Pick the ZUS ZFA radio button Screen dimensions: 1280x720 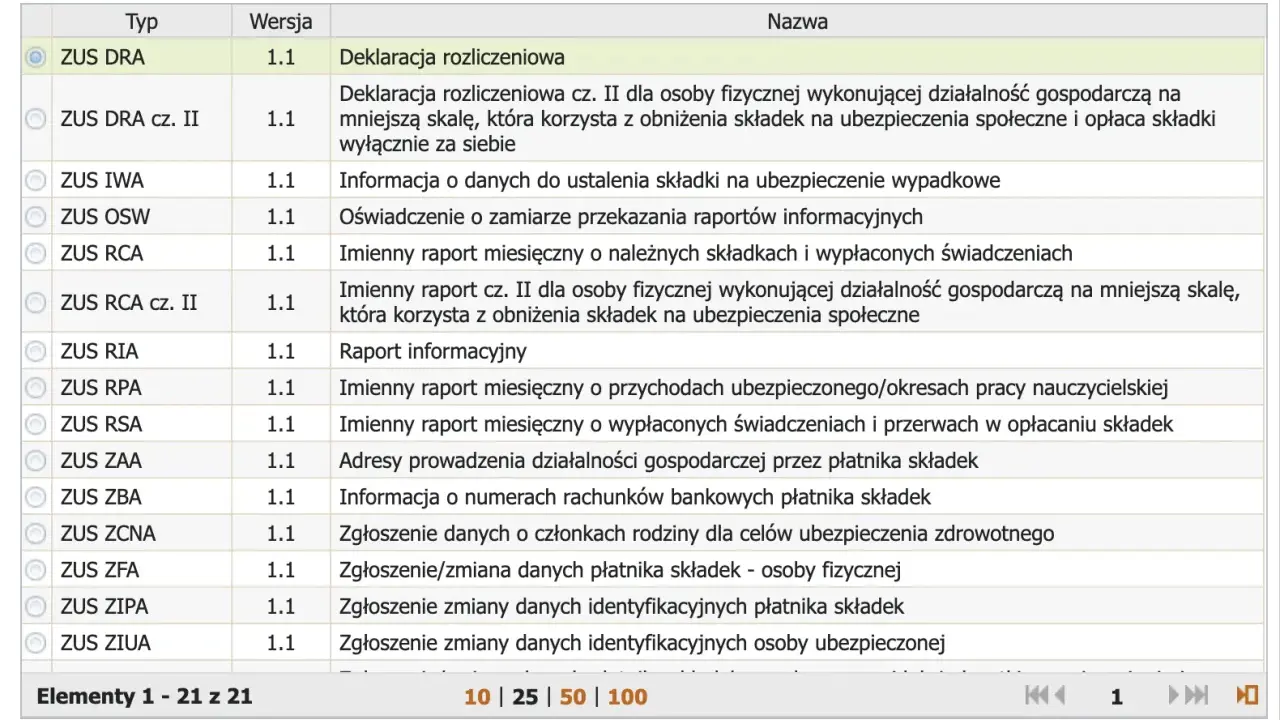point(36,570)
